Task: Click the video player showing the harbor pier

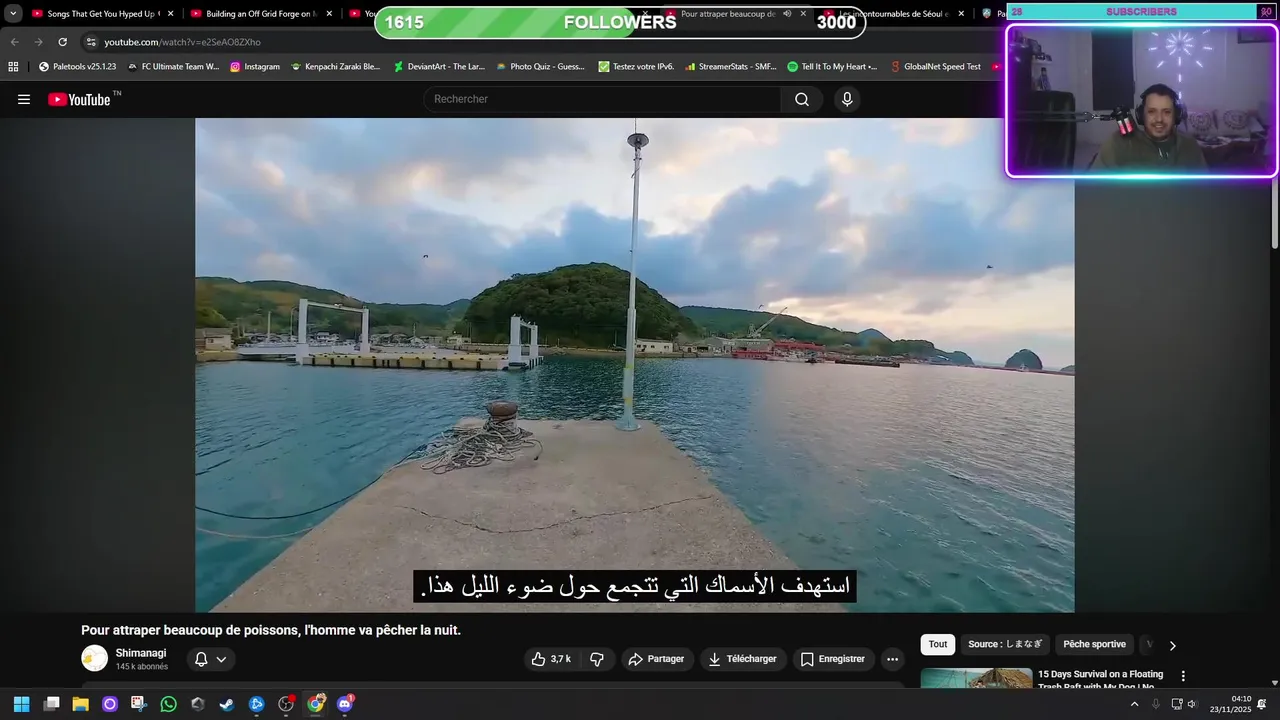Action: [x=635, y=365]
